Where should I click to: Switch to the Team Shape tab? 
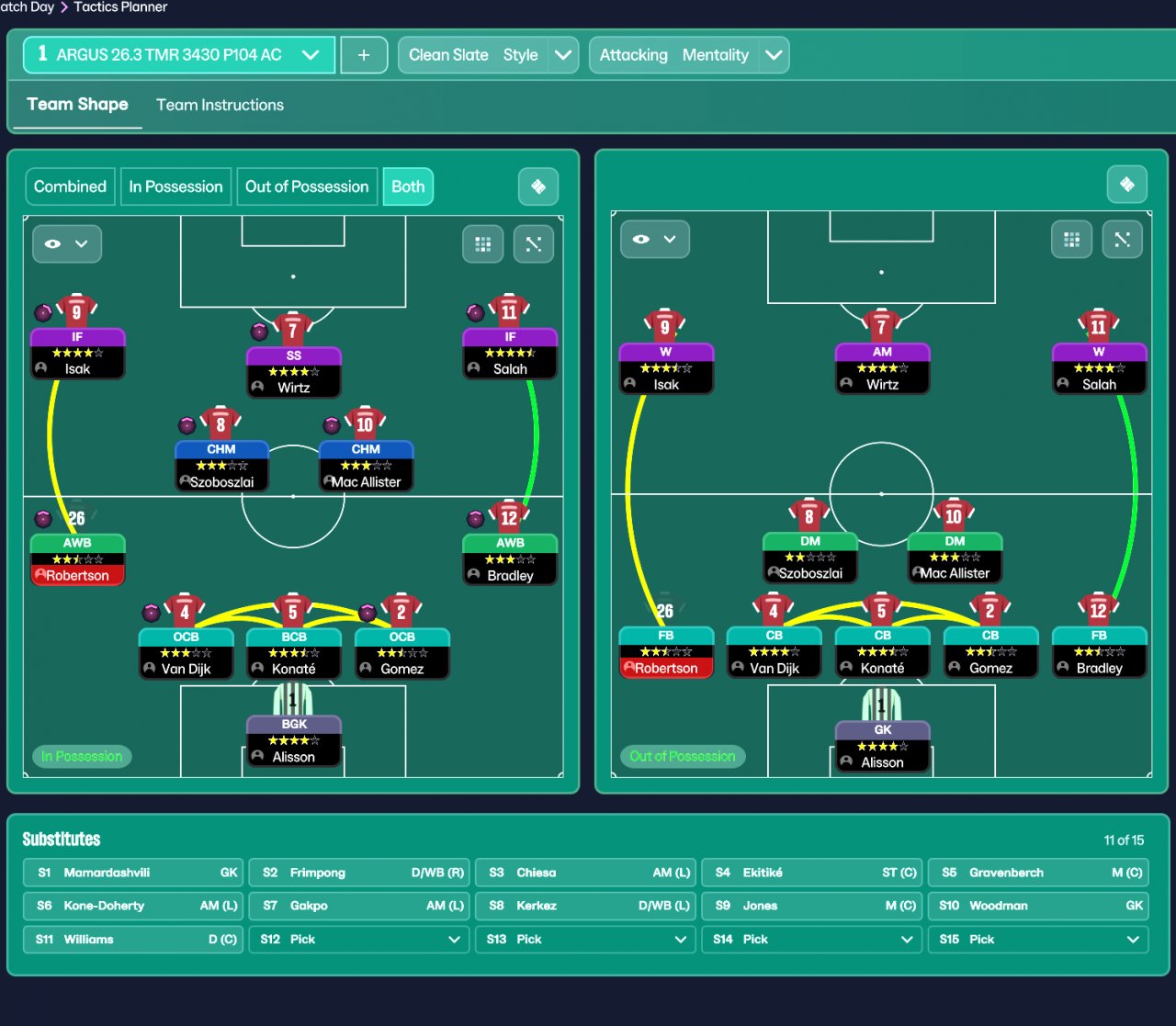(x=77, y=105)
